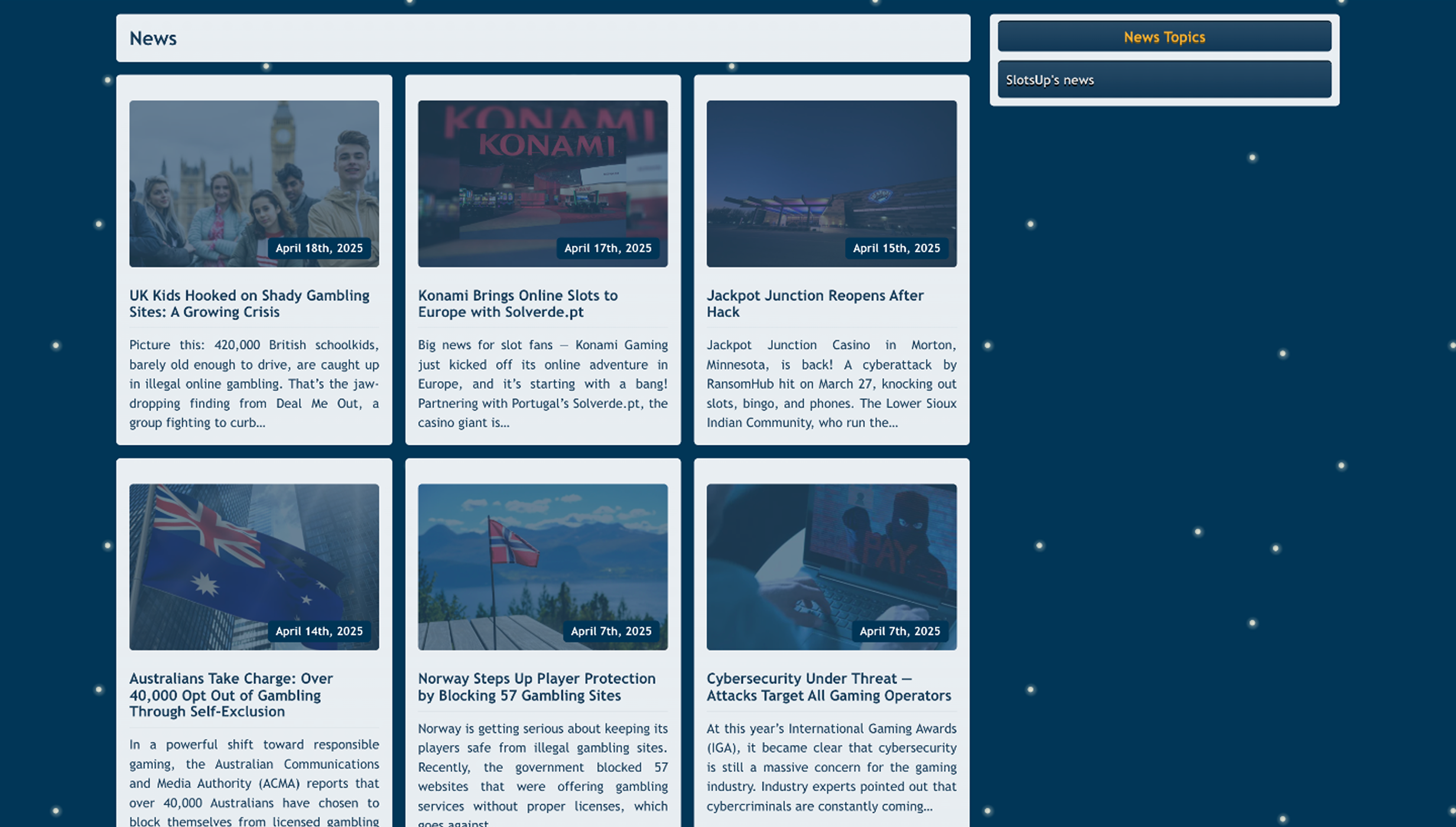Click the April 14th, 2025 date badge

click(x=319, y=631)
